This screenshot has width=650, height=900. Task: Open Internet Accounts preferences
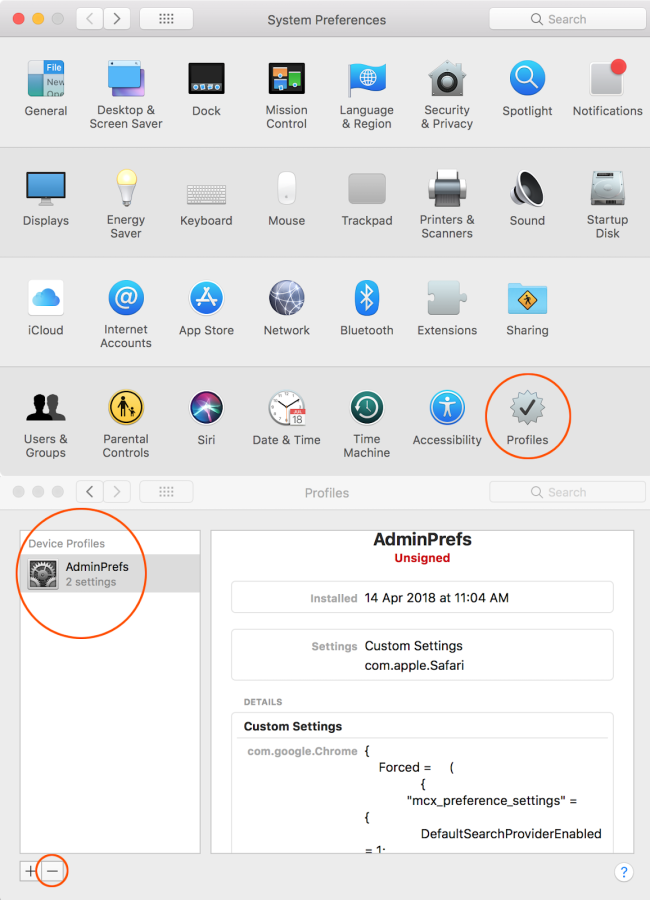click(x=126, y=314)
